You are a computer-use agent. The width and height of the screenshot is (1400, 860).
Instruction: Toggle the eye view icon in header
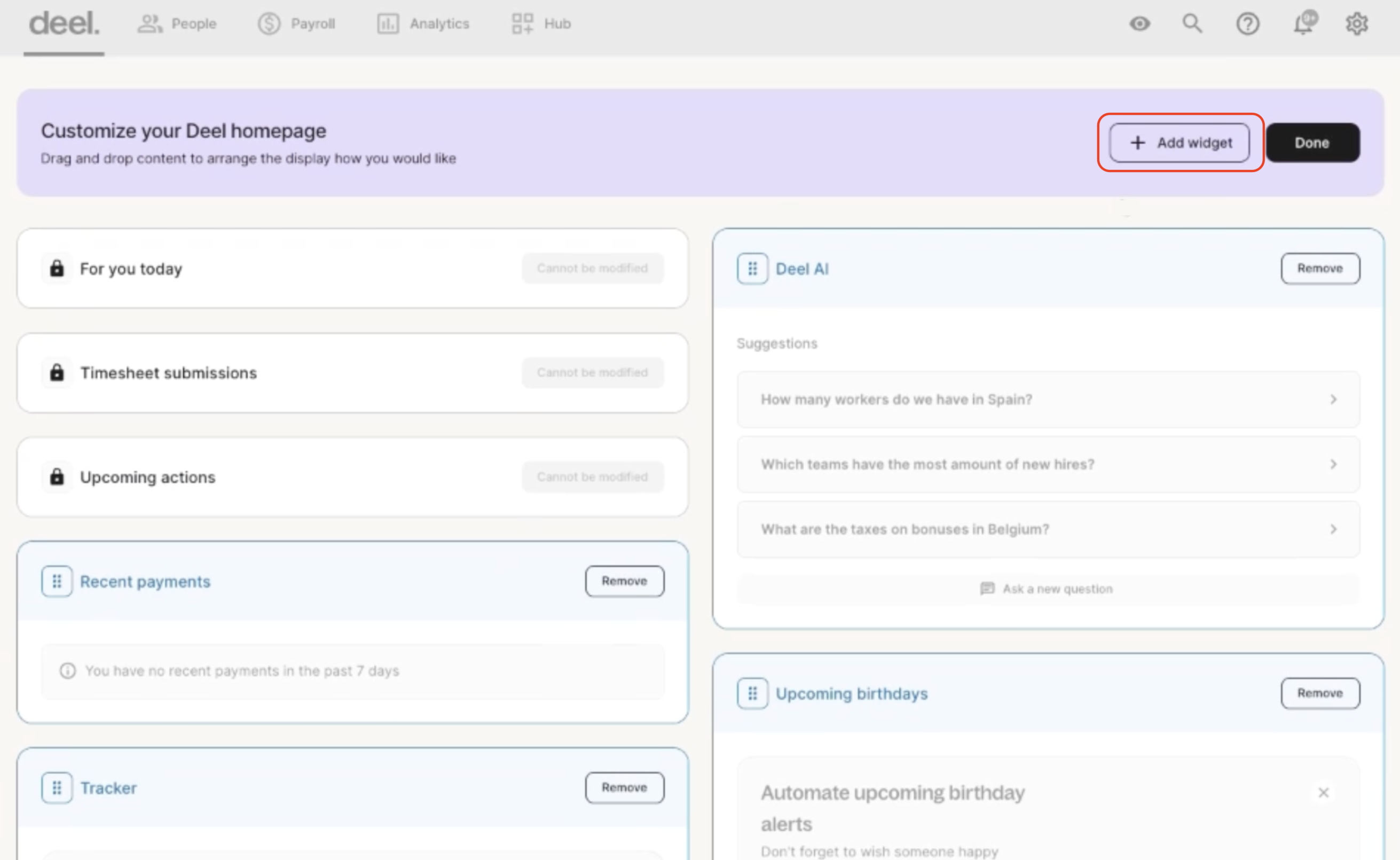point(1139,24)
